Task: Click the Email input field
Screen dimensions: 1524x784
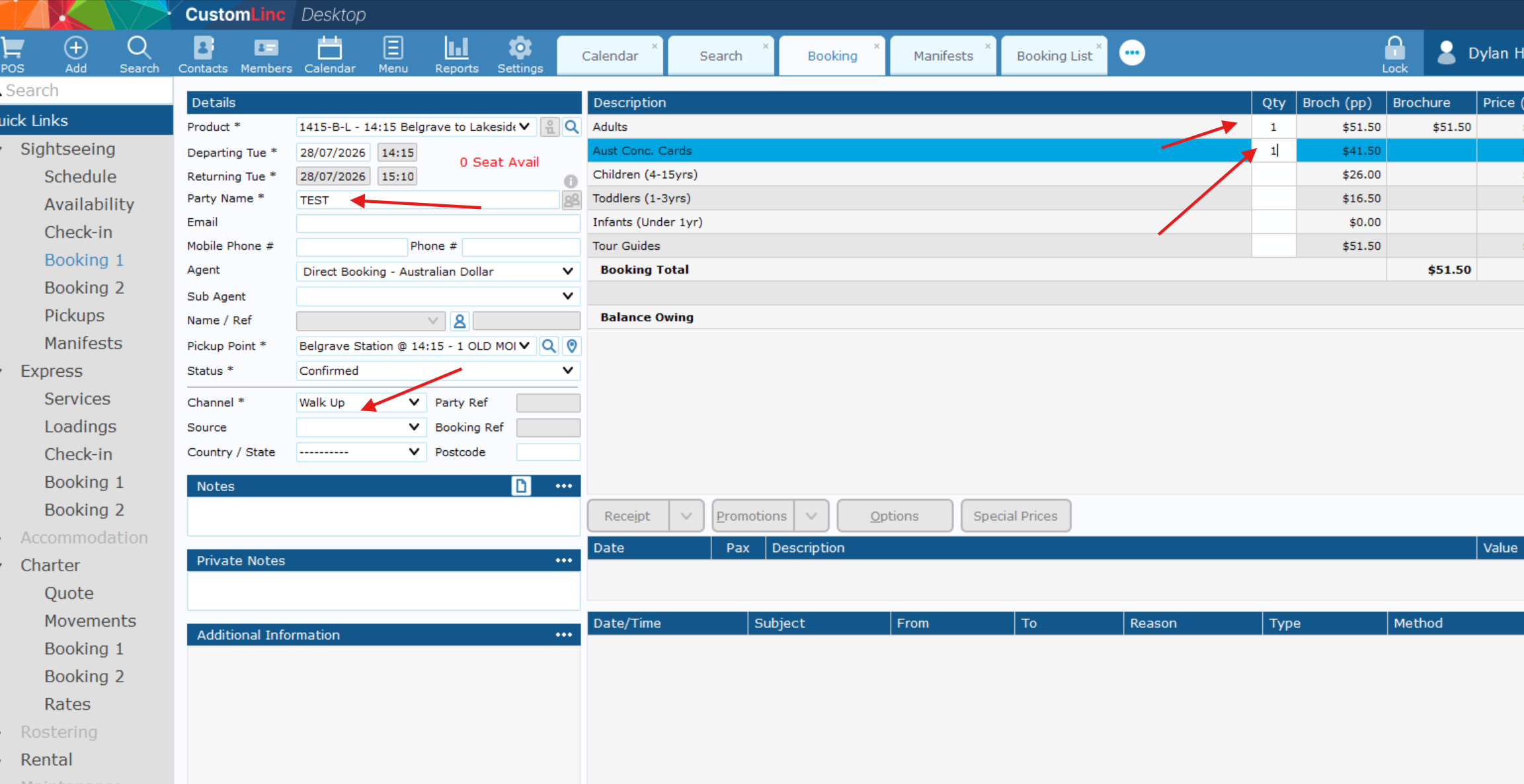Action: tap(438, 223)
